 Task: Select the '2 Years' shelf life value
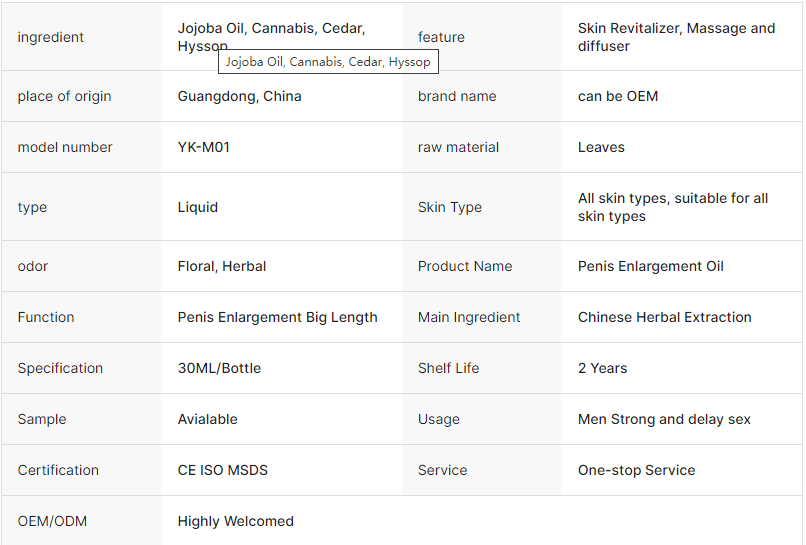pyautogui.click(x=602, y=368)
